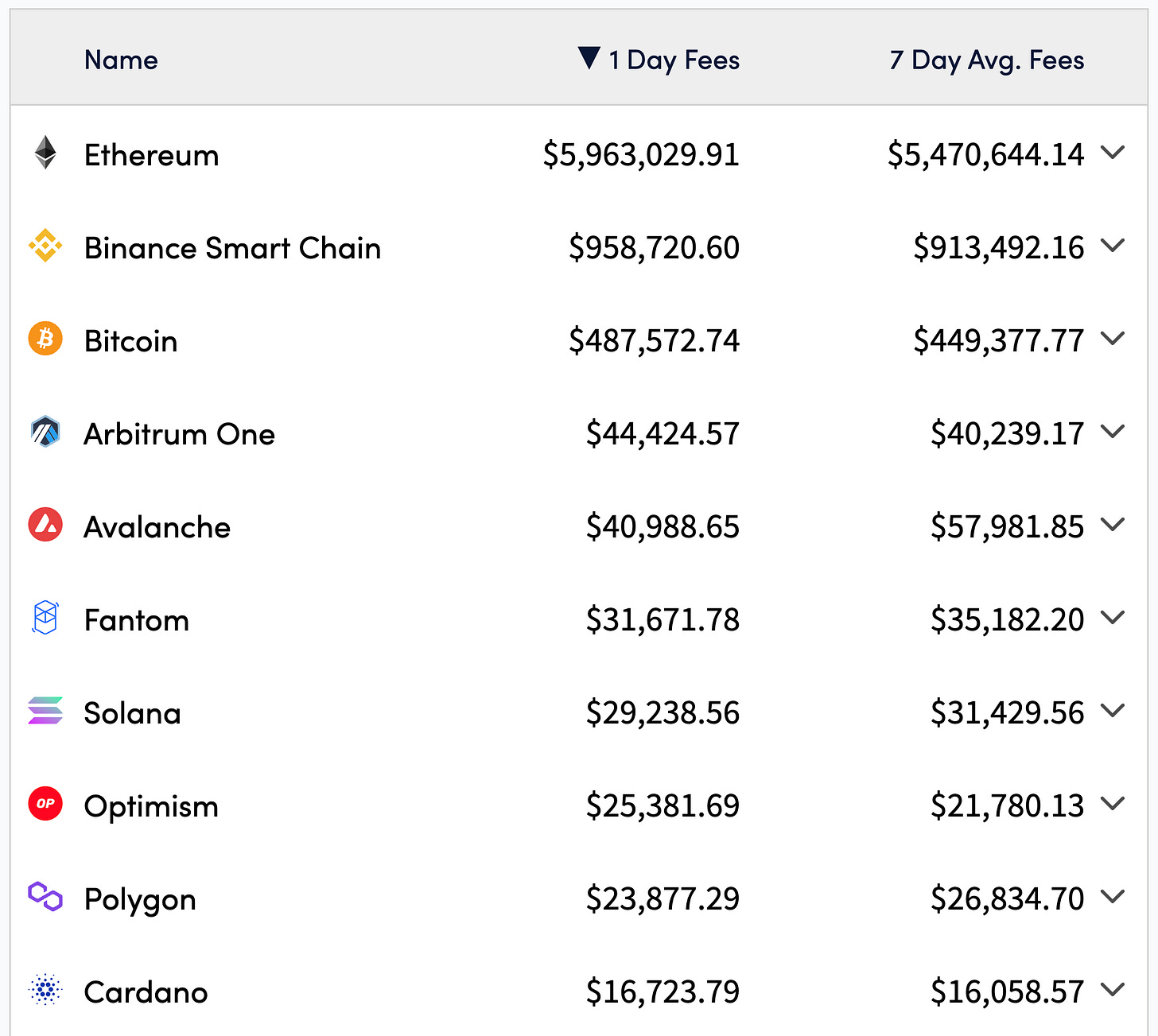Open the Binance Smart Chain name link
This screenshot has width=1158, height=1036.
pos(233,248)
